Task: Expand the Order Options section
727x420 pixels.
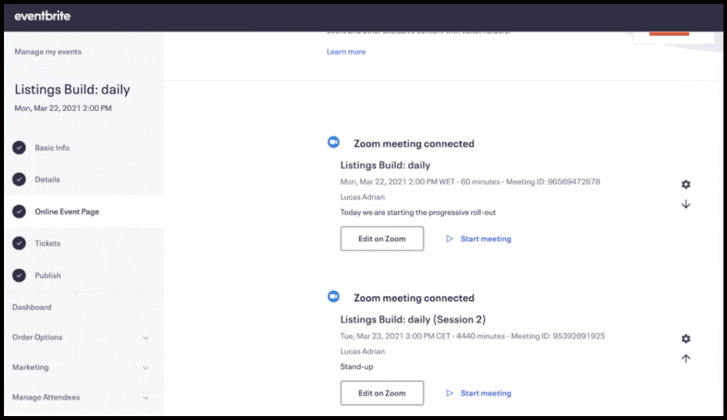Action: pos(146,338)
